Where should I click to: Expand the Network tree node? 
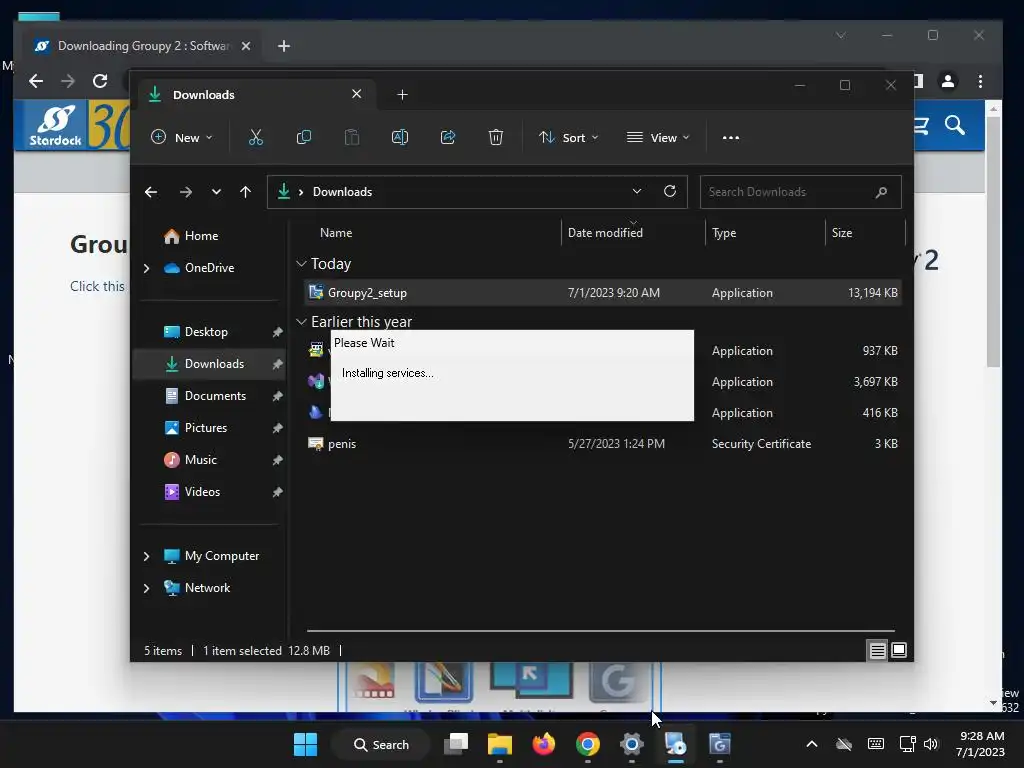point(146,588)
